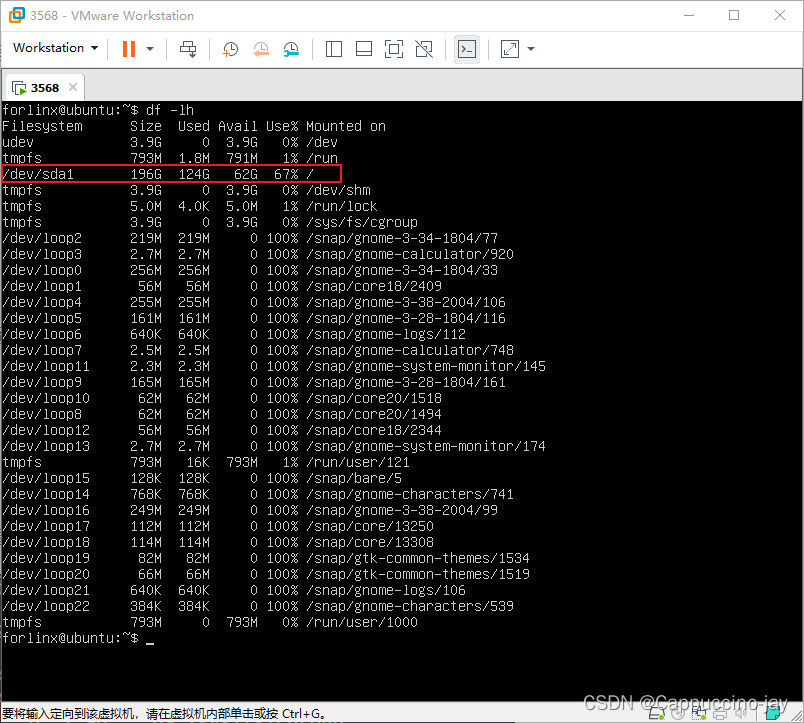Open the Workstation menu
Screen dimensions: 804x723
click(55, 48)
